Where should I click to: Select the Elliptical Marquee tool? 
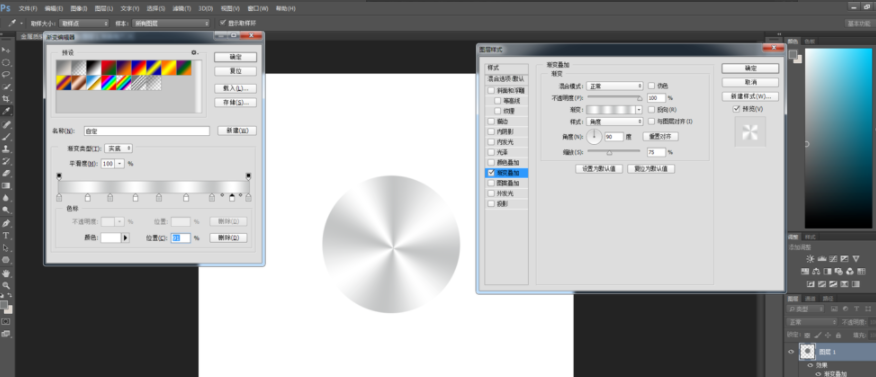(x=7, y=63)
